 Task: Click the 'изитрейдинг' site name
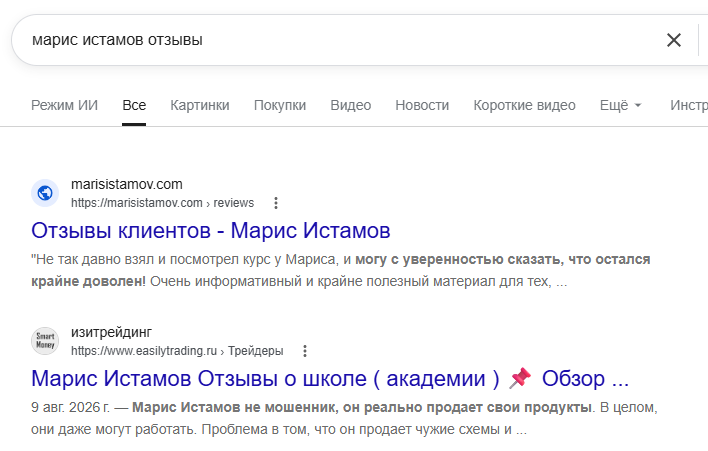pyautogui.click(x=112, y=332)
